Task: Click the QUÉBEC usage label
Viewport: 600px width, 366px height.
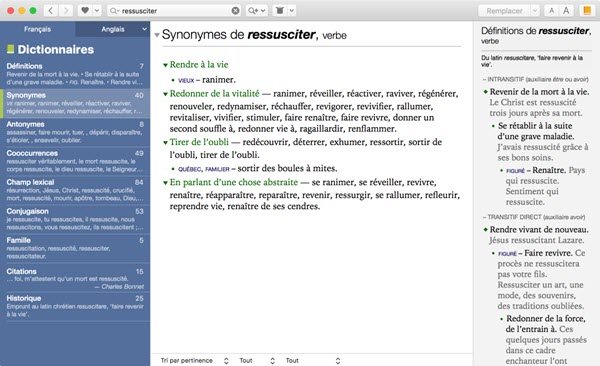Action: [190, 169]
